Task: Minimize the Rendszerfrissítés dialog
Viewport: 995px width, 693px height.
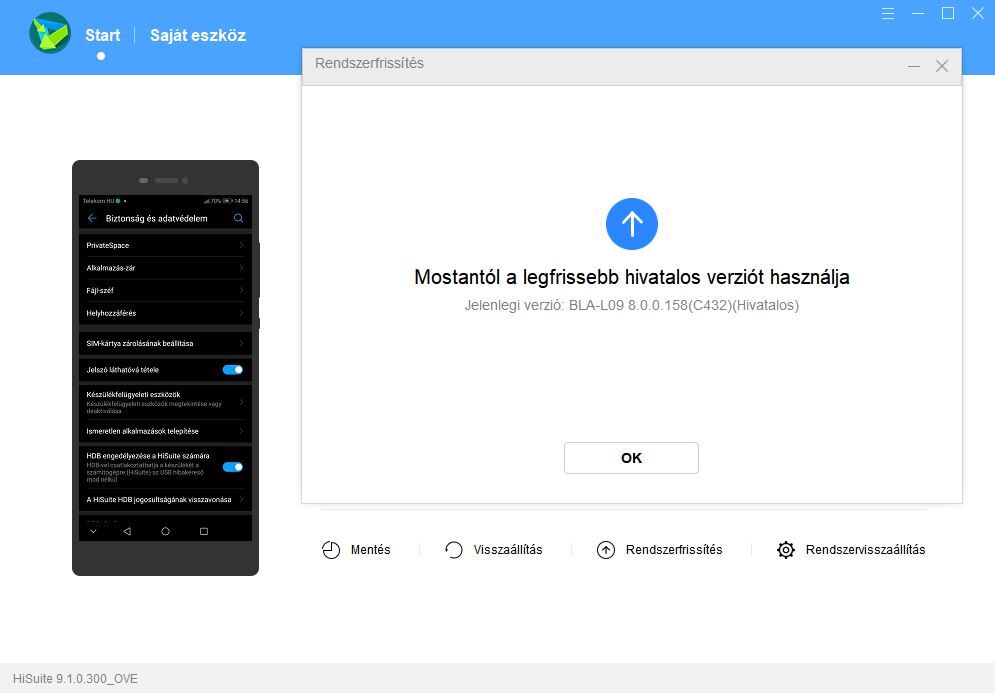Action: click(914, 66)
